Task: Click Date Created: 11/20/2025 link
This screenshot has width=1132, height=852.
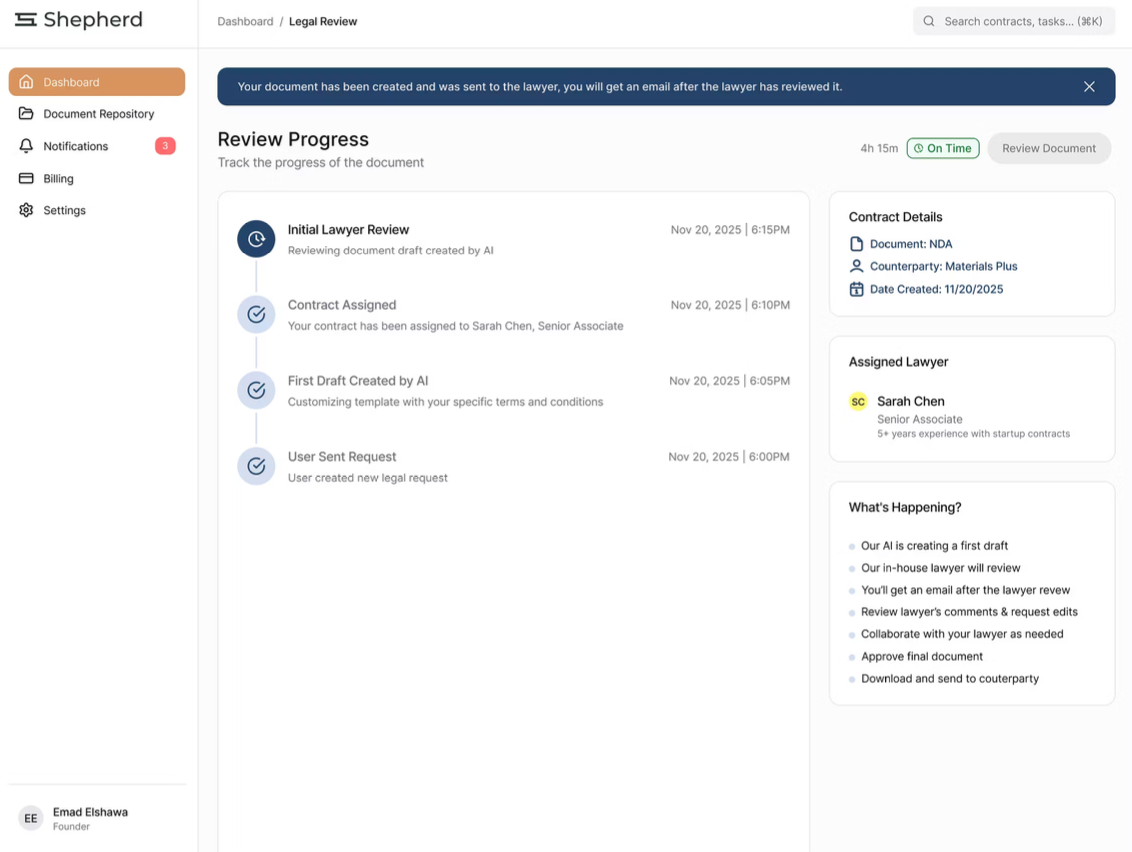Action: (936, 289)
